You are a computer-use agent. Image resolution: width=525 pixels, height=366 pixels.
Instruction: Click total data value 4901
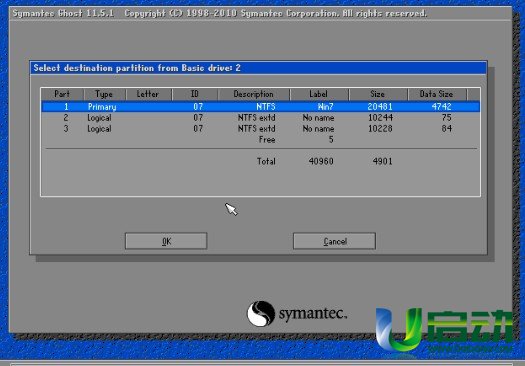382,161
